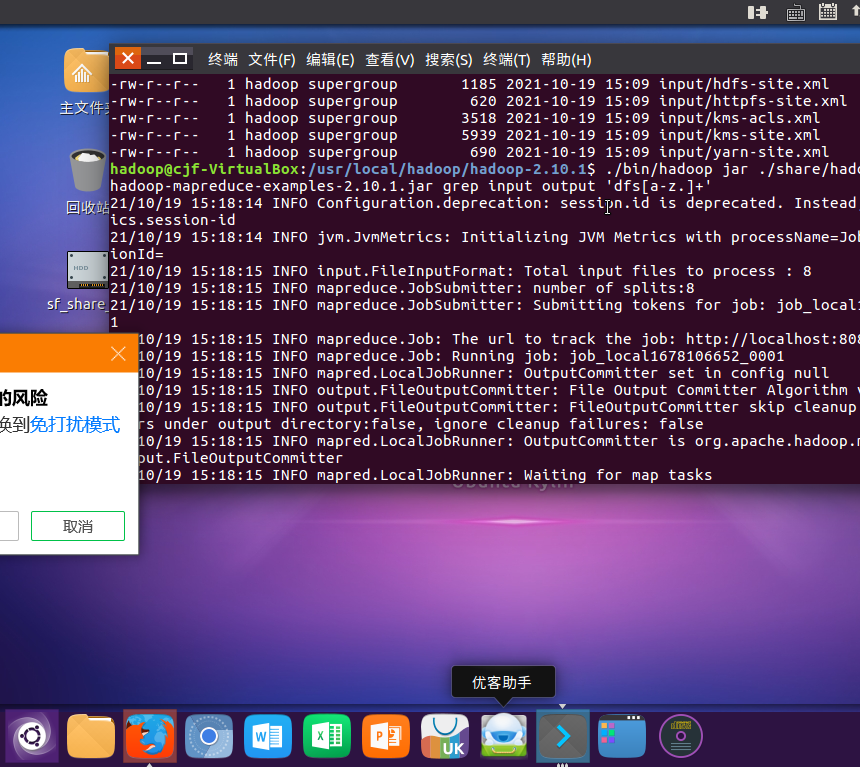Open WPS Writer from the dock
The height and width of the screenshot is (767, 860).
[x=268, y=736]
